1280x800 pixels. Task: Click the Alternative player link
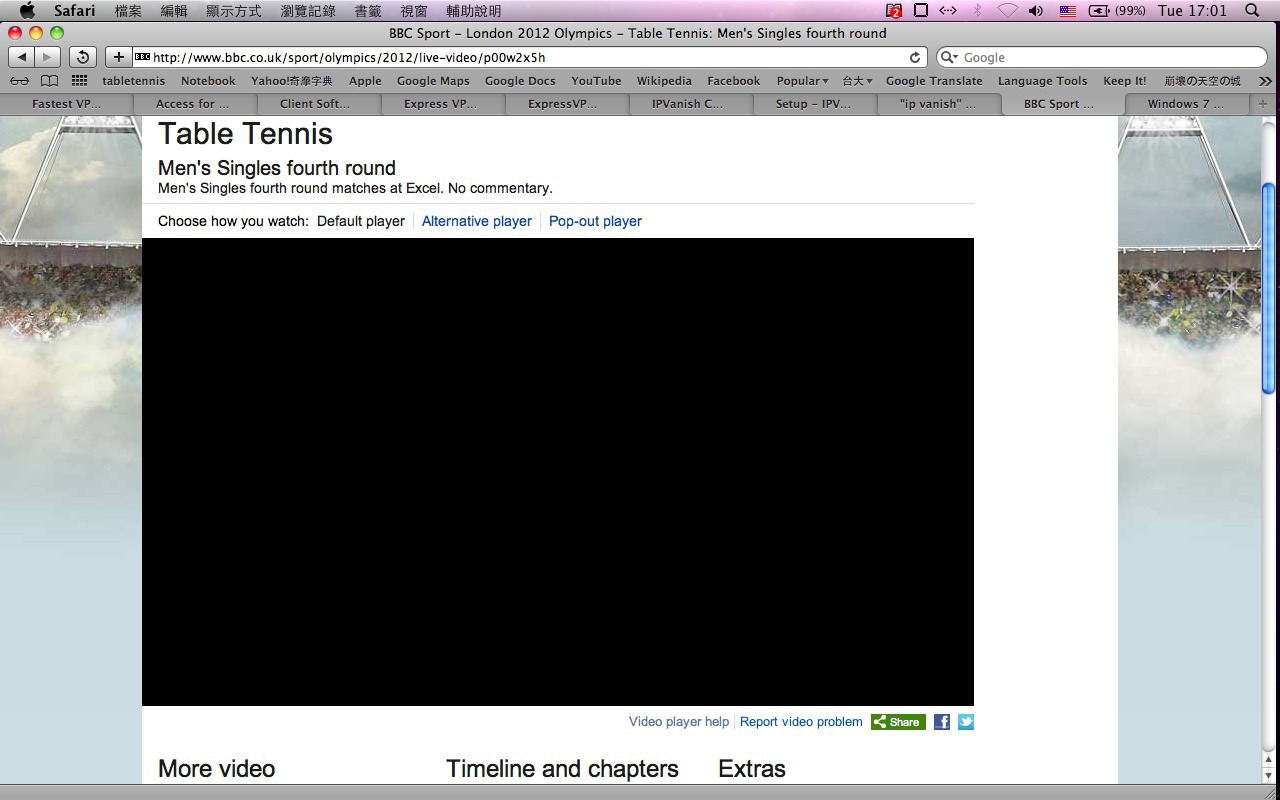477,221
